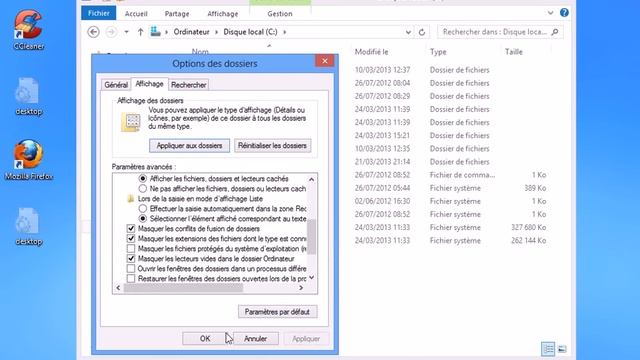Click the horizontal scroll right arrow
This screenshot has height=360, width=640.
click(x=301, y=288)
